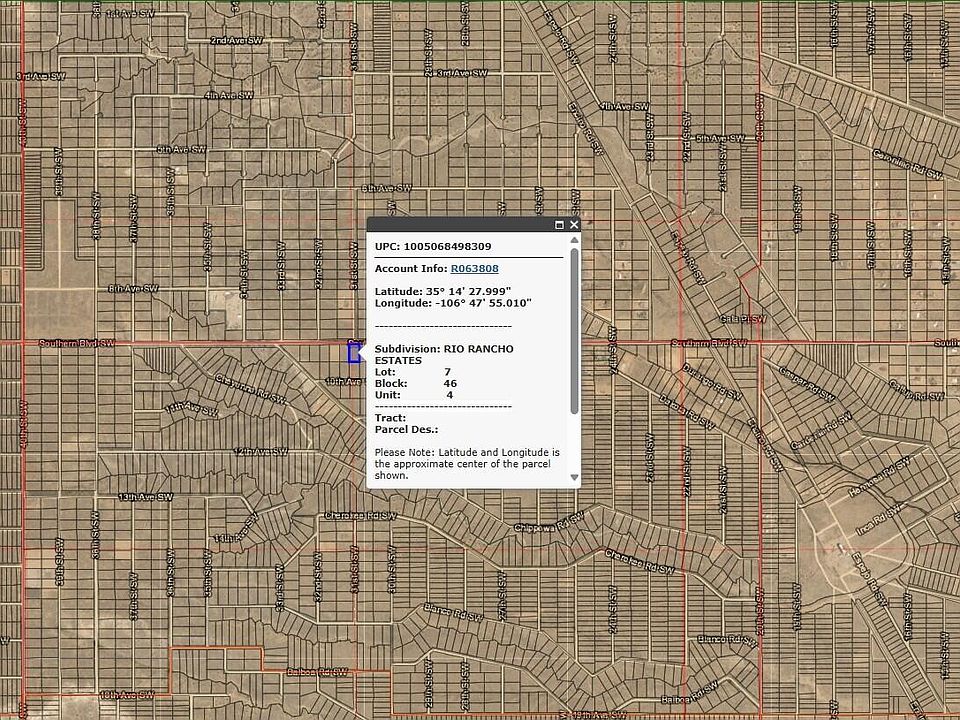Click the popup scrollbar up arrow
Image resolution: width=960 pixels, height=720 pixels.
pos(574,240)
